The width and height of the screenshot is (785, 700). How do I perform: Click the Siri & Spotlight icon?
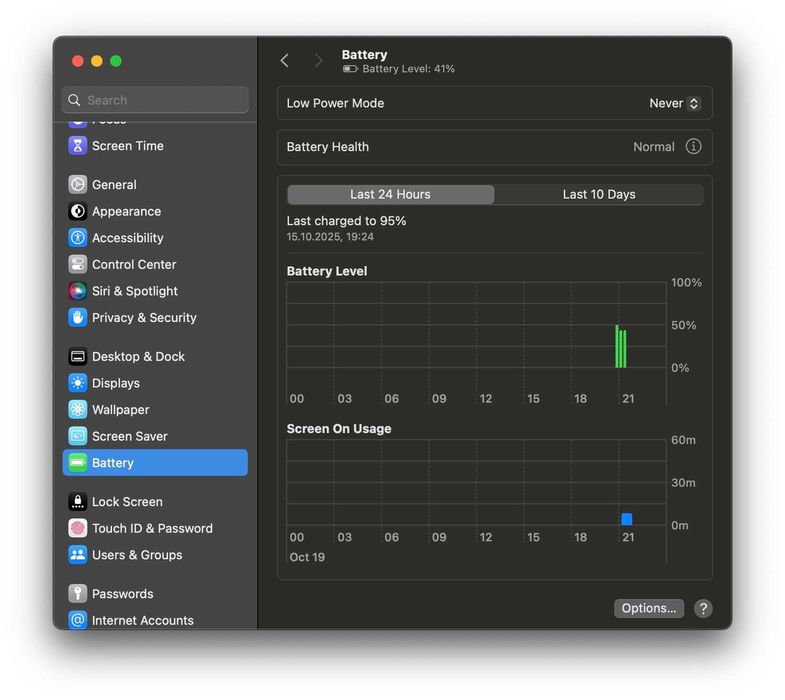point(77,291)
